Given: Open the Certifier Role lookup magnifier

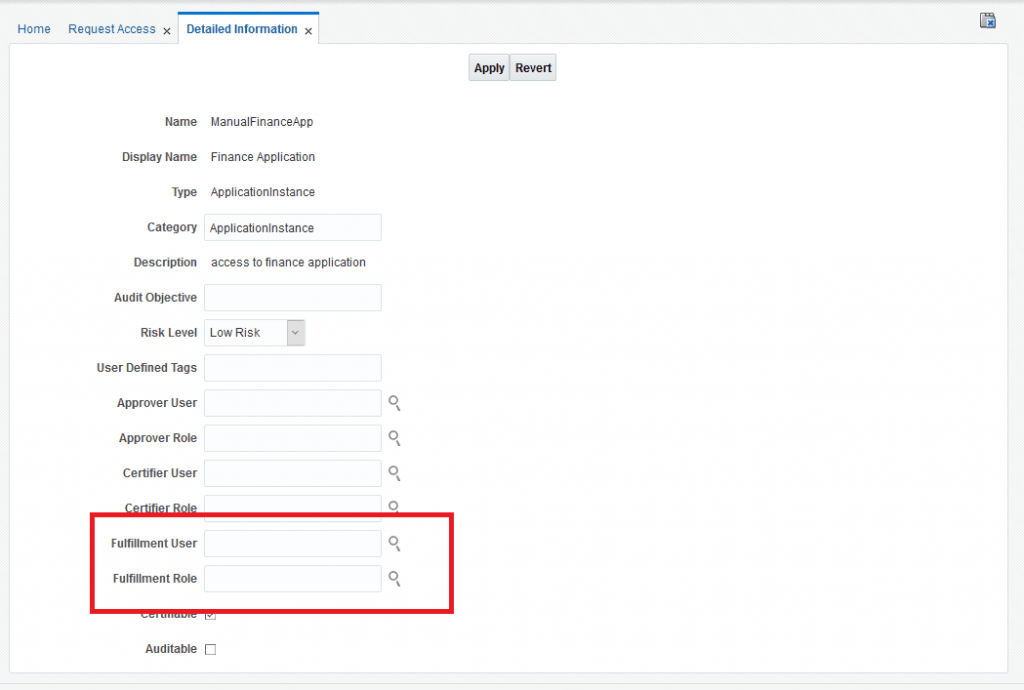Looking at the screenshot, I should pyautogui.click(x=395, y=506).
